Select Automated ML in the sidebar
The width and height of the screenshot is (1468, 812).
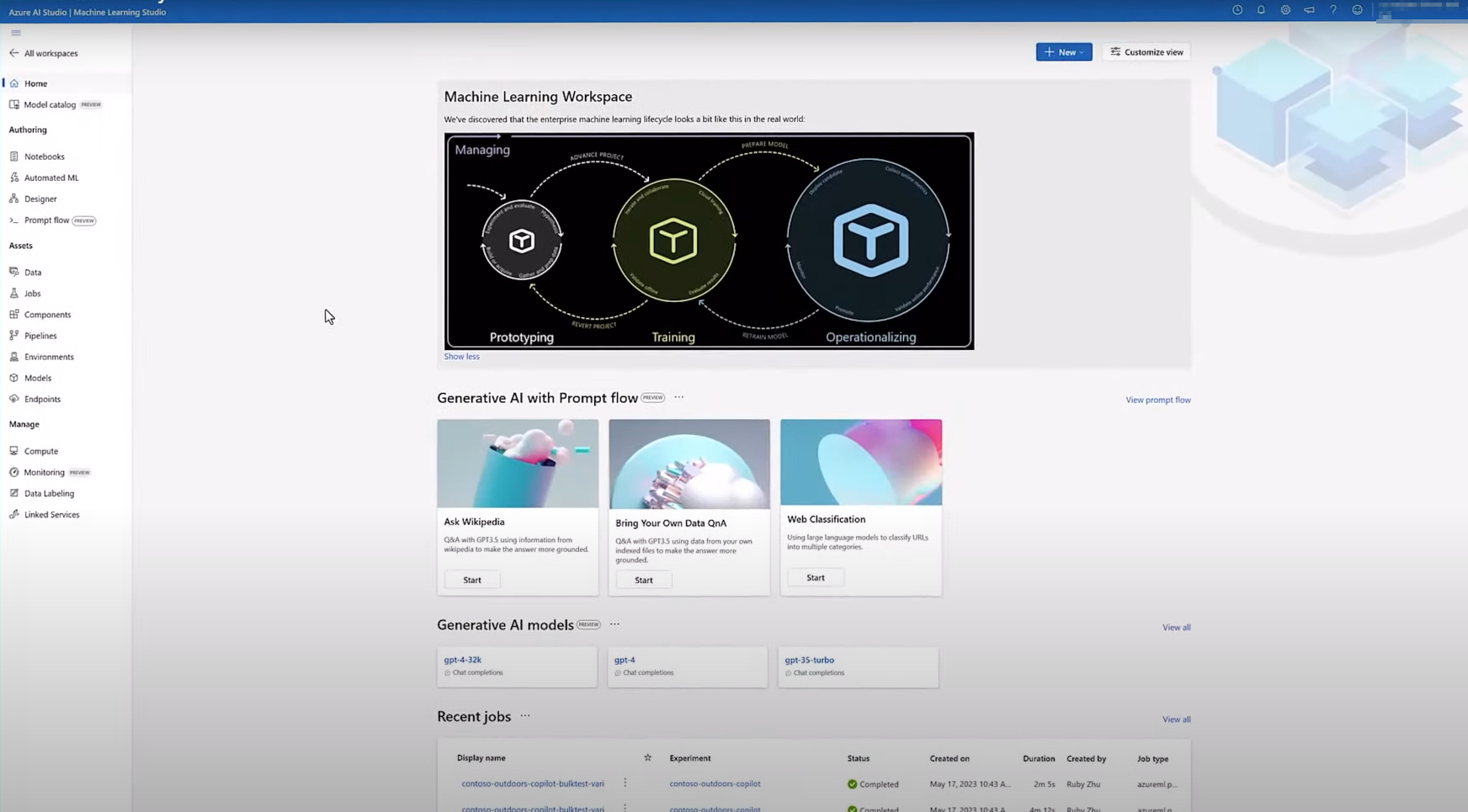(51, 178)
